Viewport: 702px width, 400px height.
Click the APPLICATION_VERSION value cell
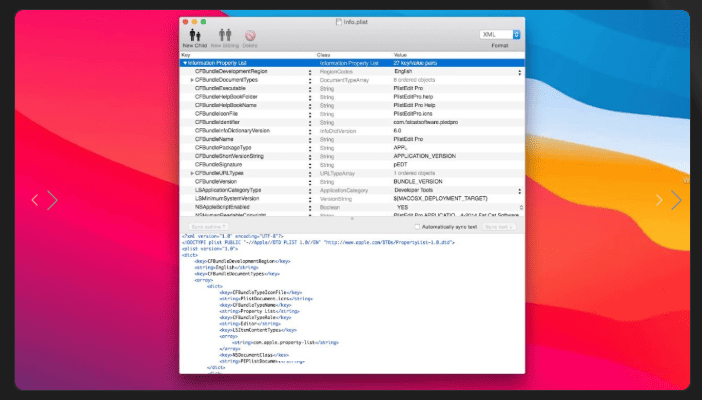[424, 156]
